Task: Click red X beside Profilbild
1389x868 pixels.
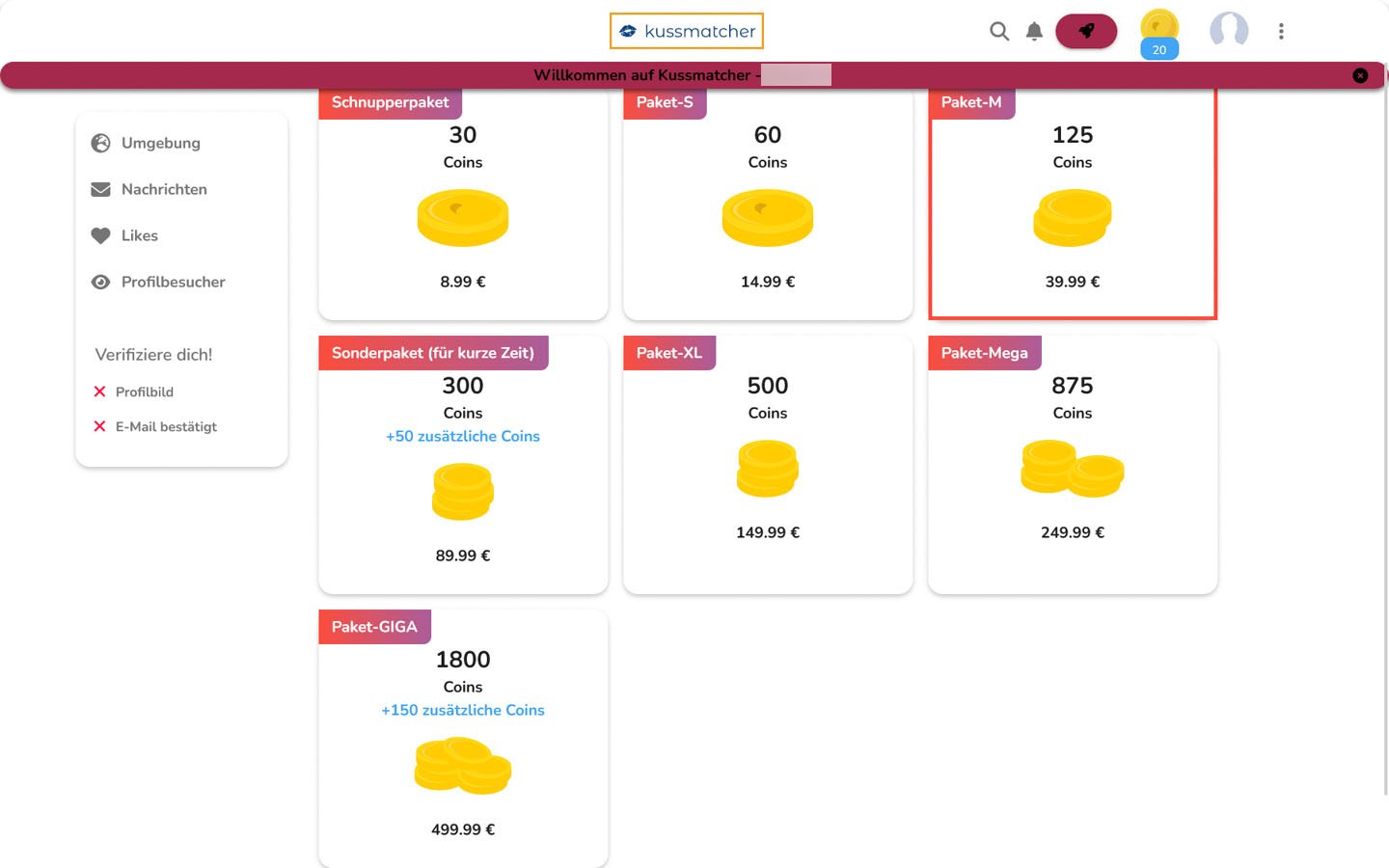Action: (99, 392)
